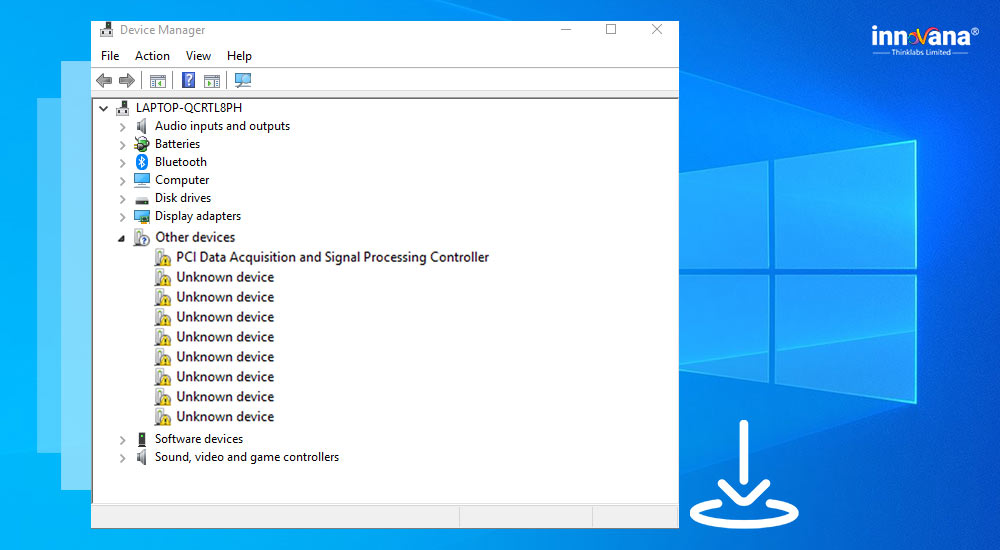Click the Other devices question-mark icon

[x=142, y=237]
